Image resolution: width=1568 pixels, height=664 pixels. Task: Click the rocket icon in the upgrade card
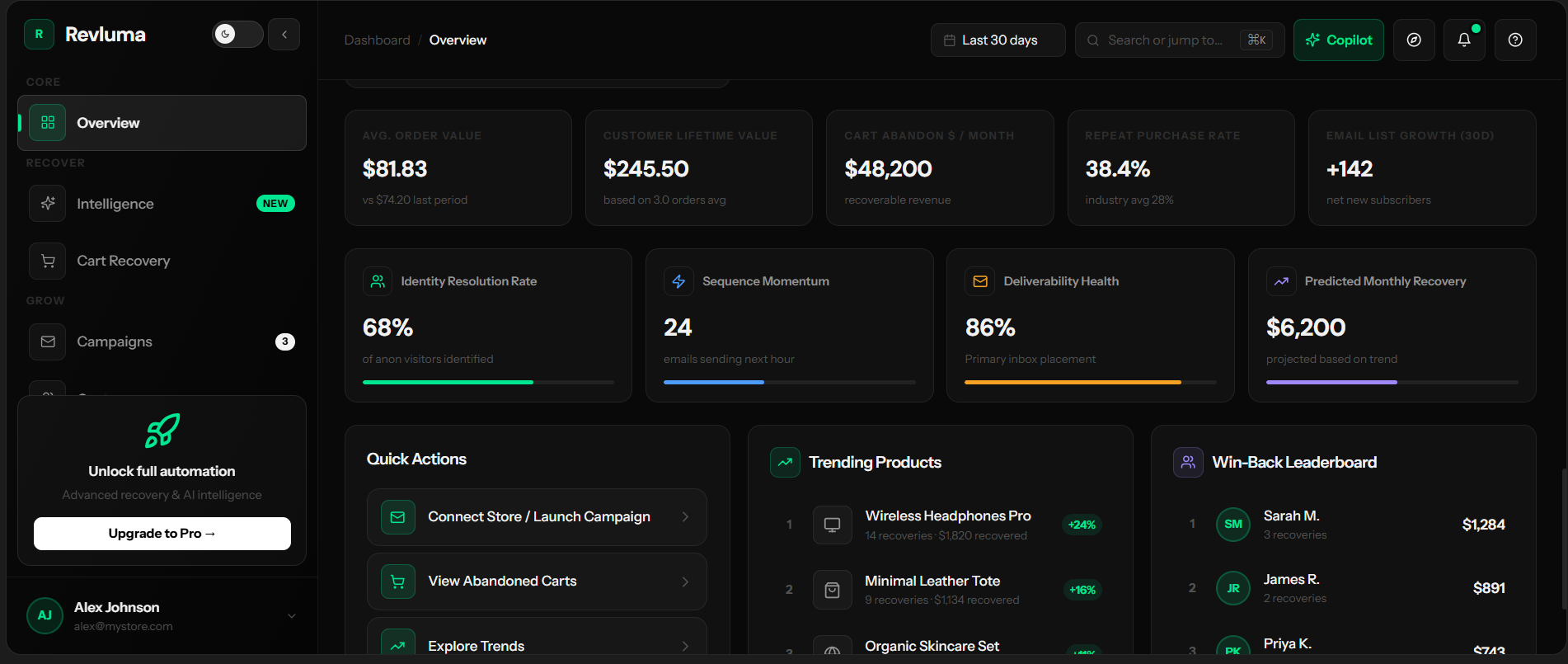(162, 431)
